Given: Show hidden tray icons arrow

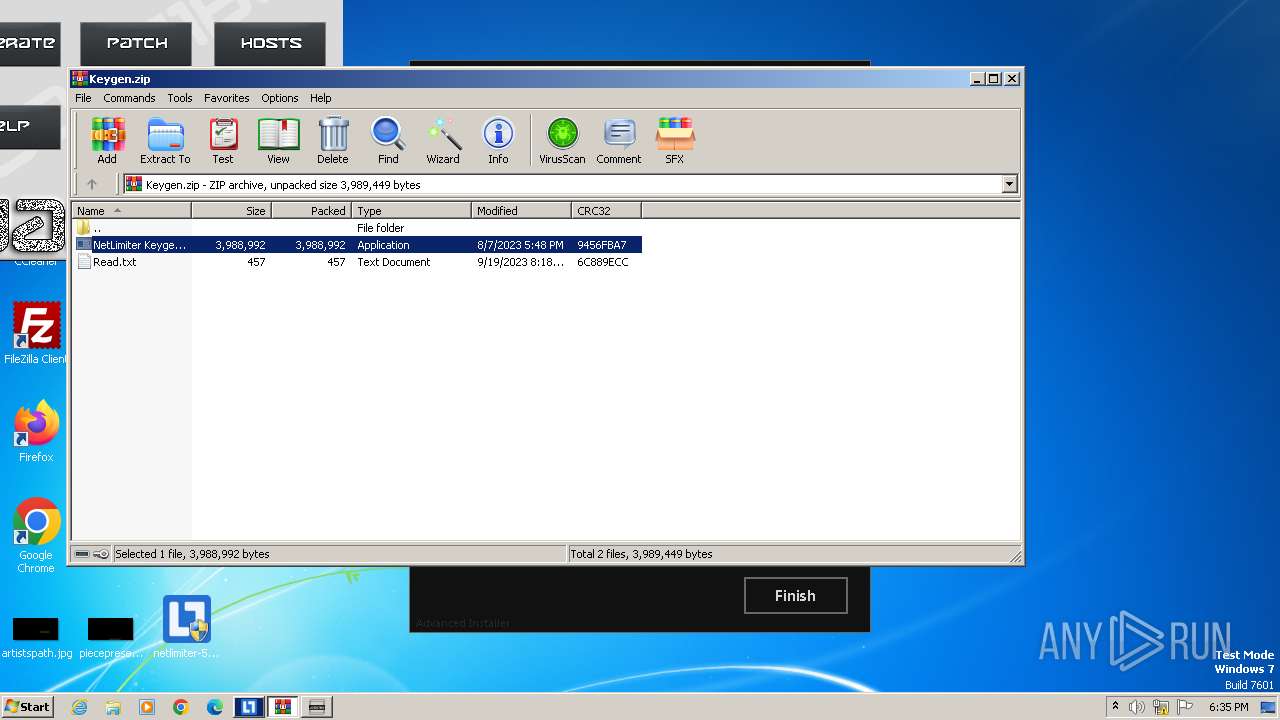Looking at the screenshot, I should pos(1115,707).
